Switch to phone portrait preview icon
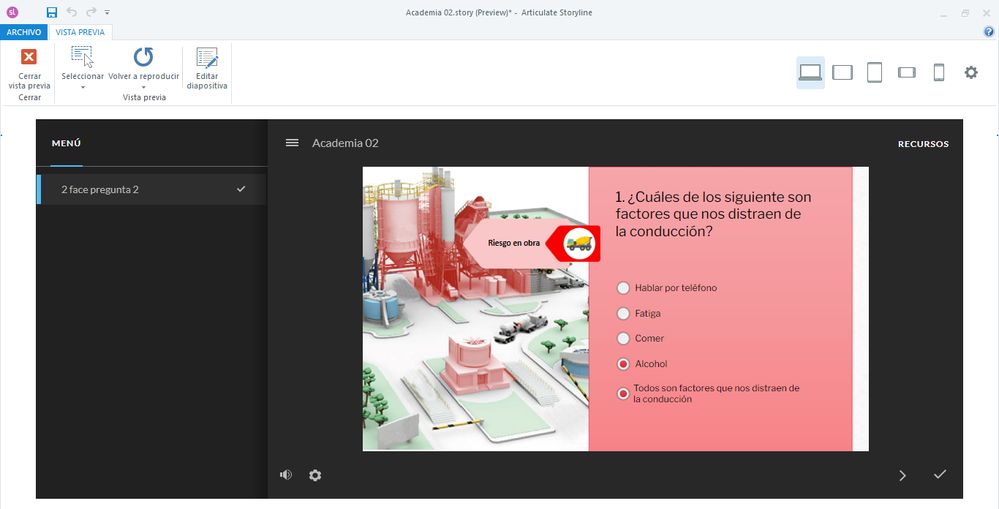The height and width of the screenshot is (509, 999). (938, 72)
